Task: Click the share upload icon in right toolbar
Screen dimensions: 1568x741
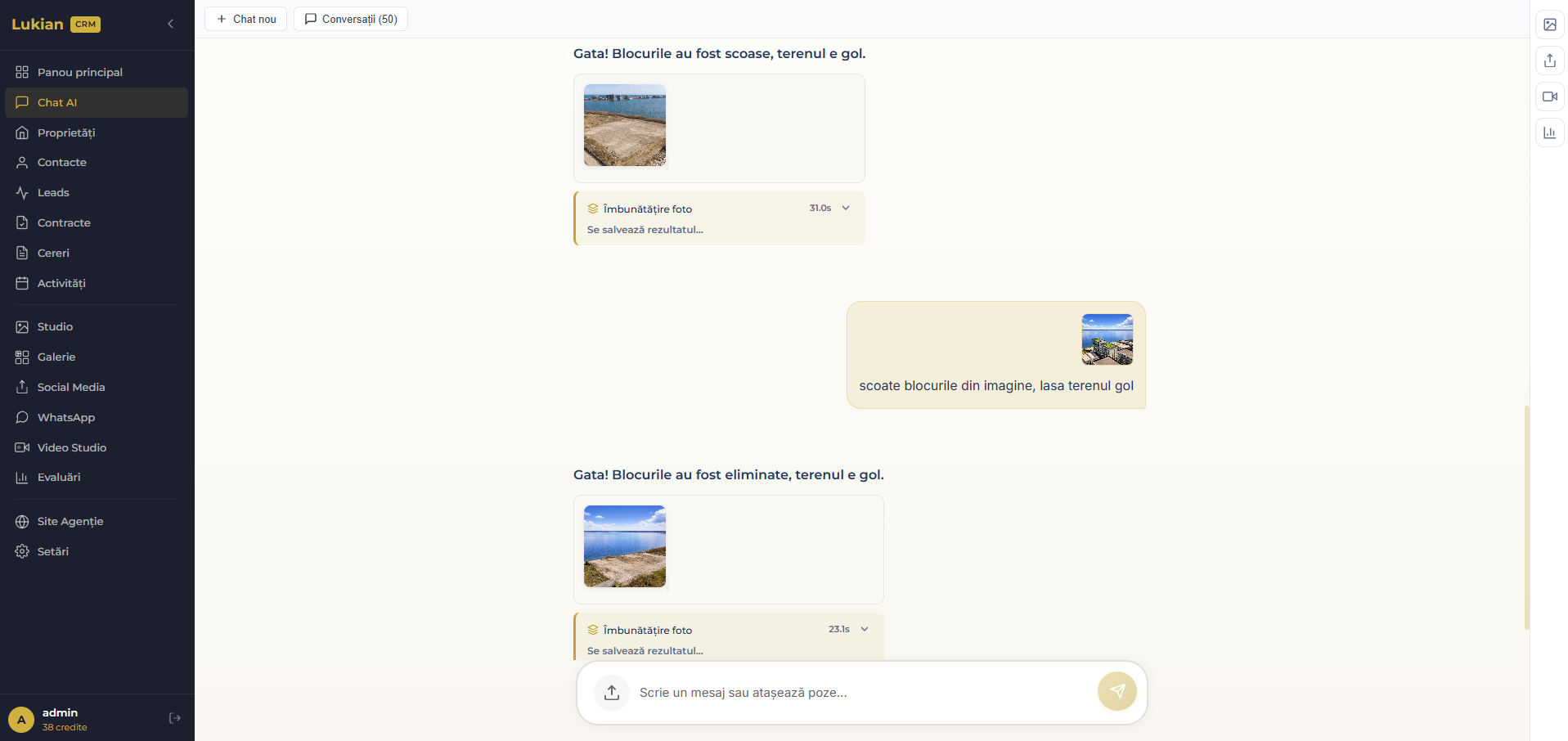Action: 1549,61
